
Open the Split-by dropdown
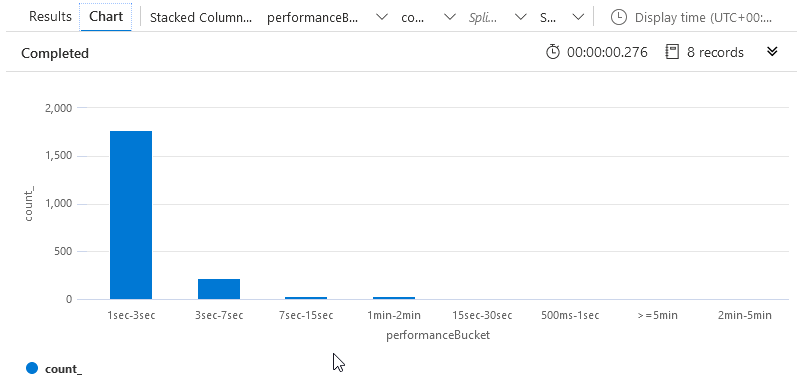tap(497, 17)
